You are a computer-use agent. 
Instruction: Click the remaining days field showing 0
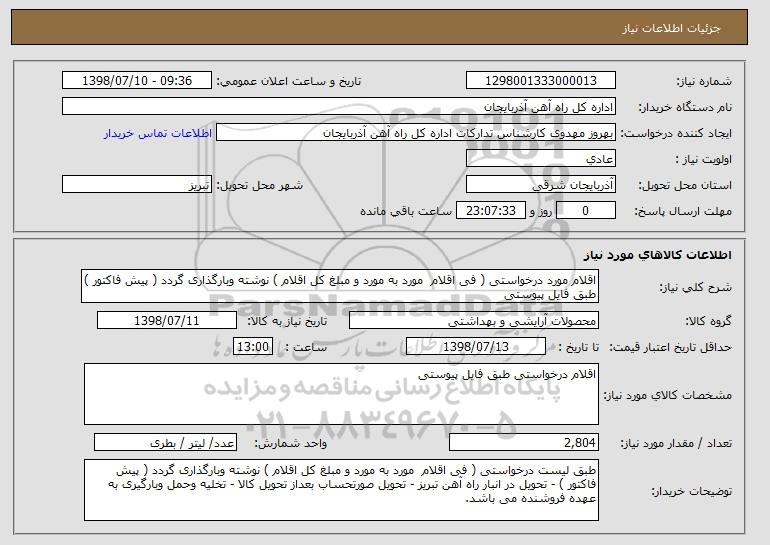tap(585, 211)
